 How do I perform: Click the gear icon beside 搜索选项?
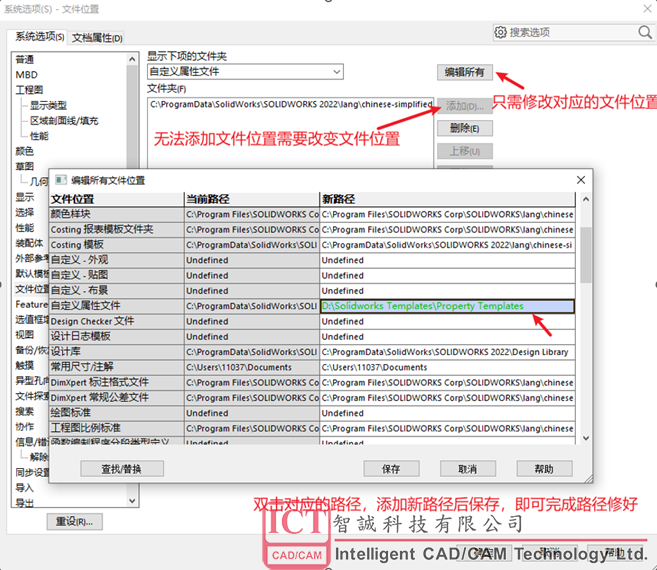point(501,32)
